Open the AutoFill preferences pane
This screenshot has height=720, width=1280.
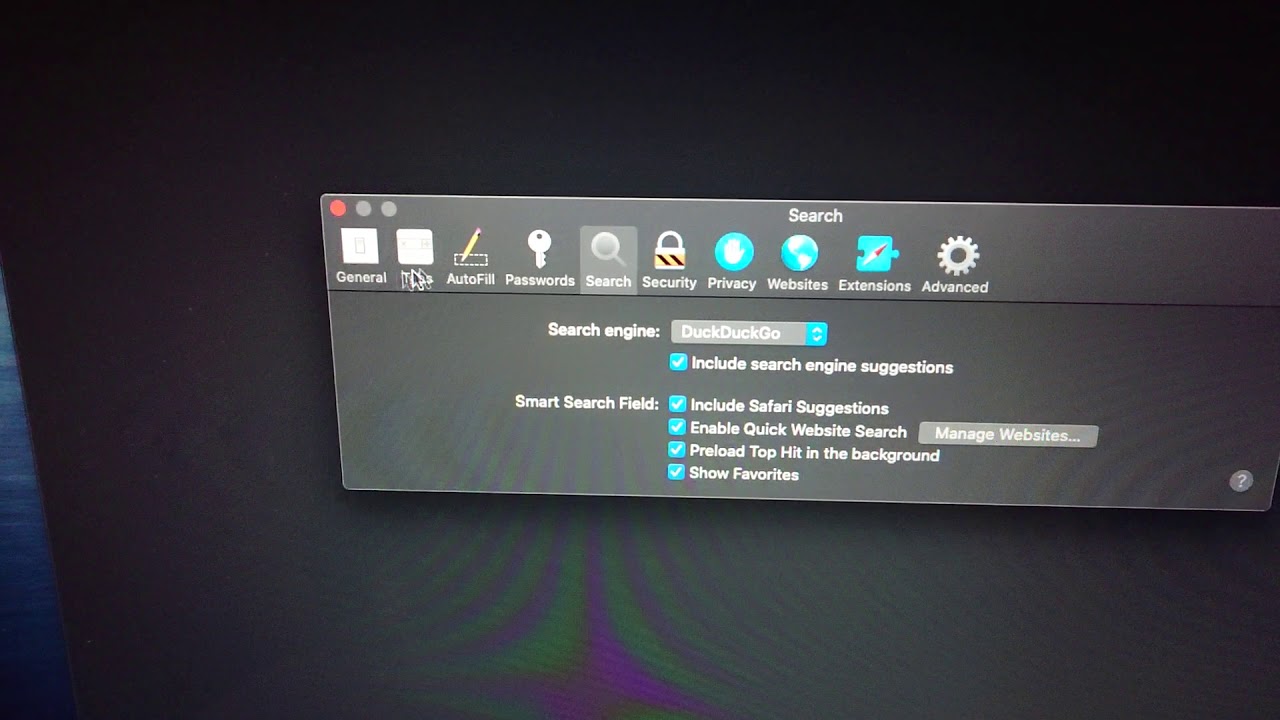point(470,258)
